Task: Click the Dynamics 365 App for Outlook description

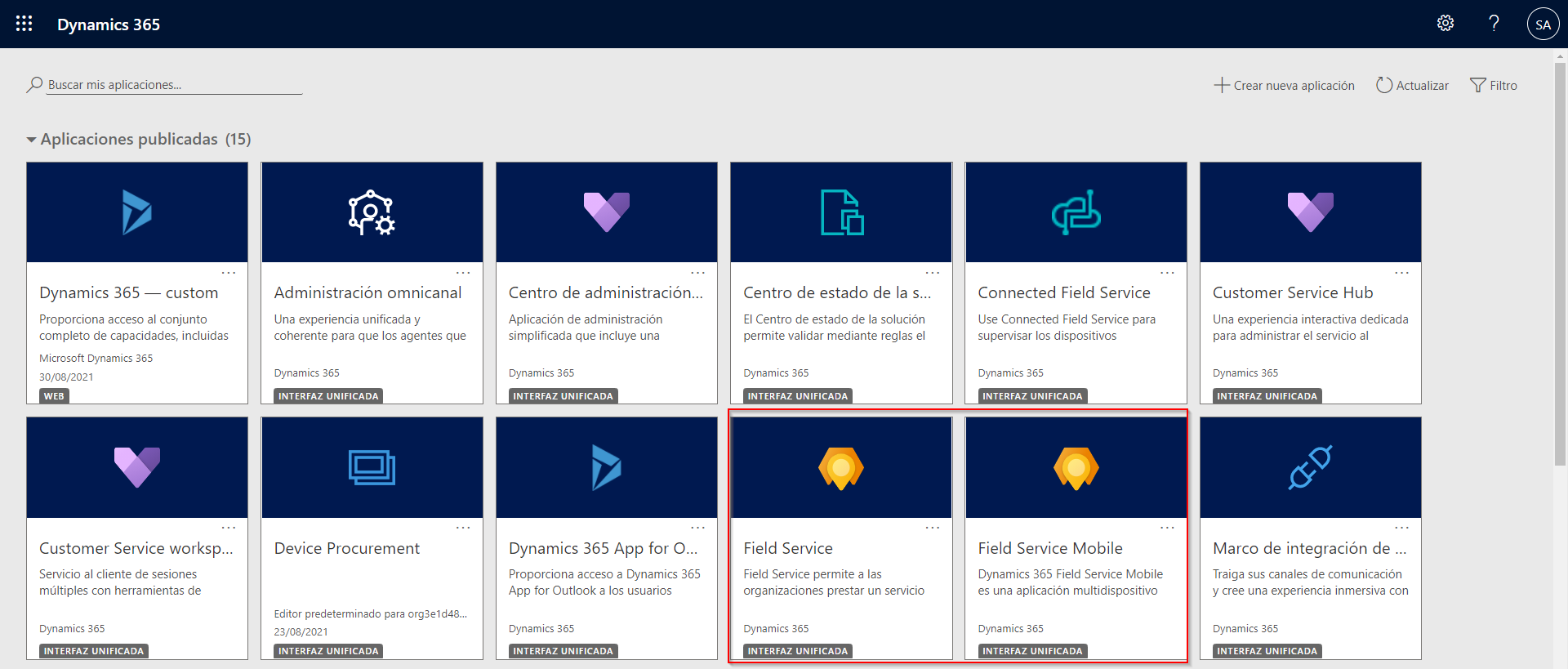Action: click(x=604, y=582)
